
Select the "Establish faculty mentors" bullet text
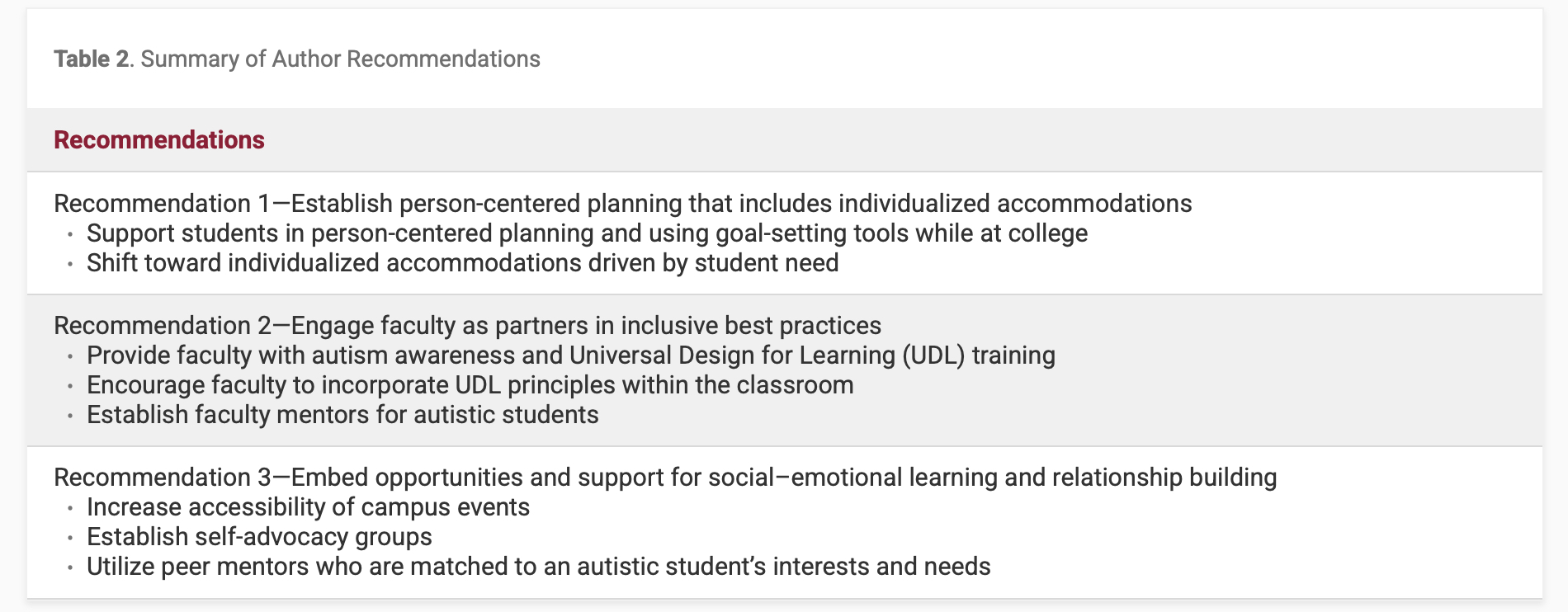coord(342,415)
